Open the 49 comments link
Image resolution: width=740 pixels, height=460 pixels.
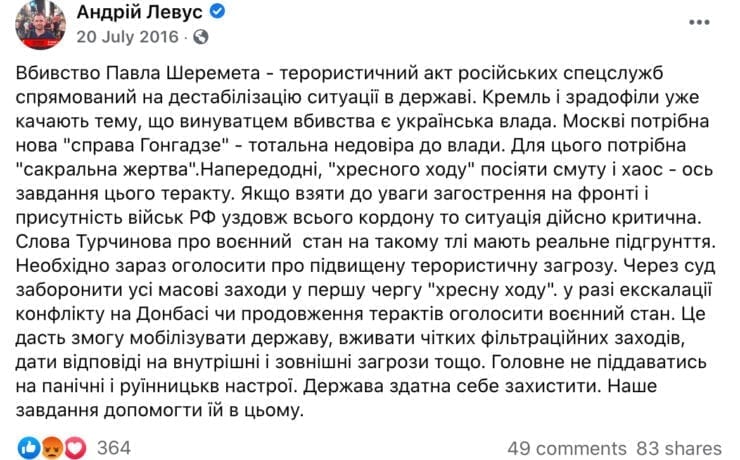coord(567,448)
